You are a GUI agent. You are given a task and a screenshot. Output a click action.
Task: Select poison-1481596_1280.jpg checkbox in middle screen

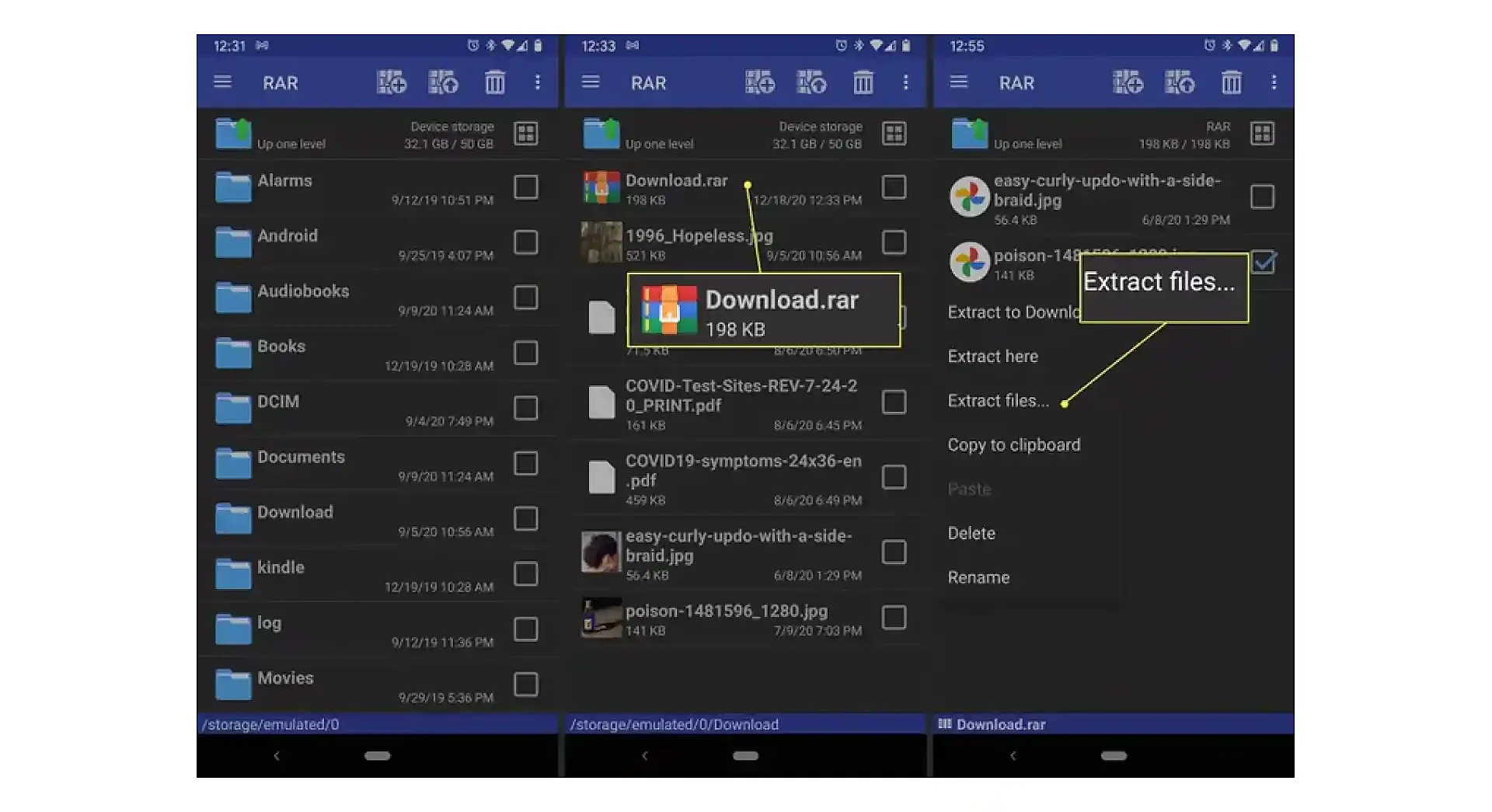894,618
